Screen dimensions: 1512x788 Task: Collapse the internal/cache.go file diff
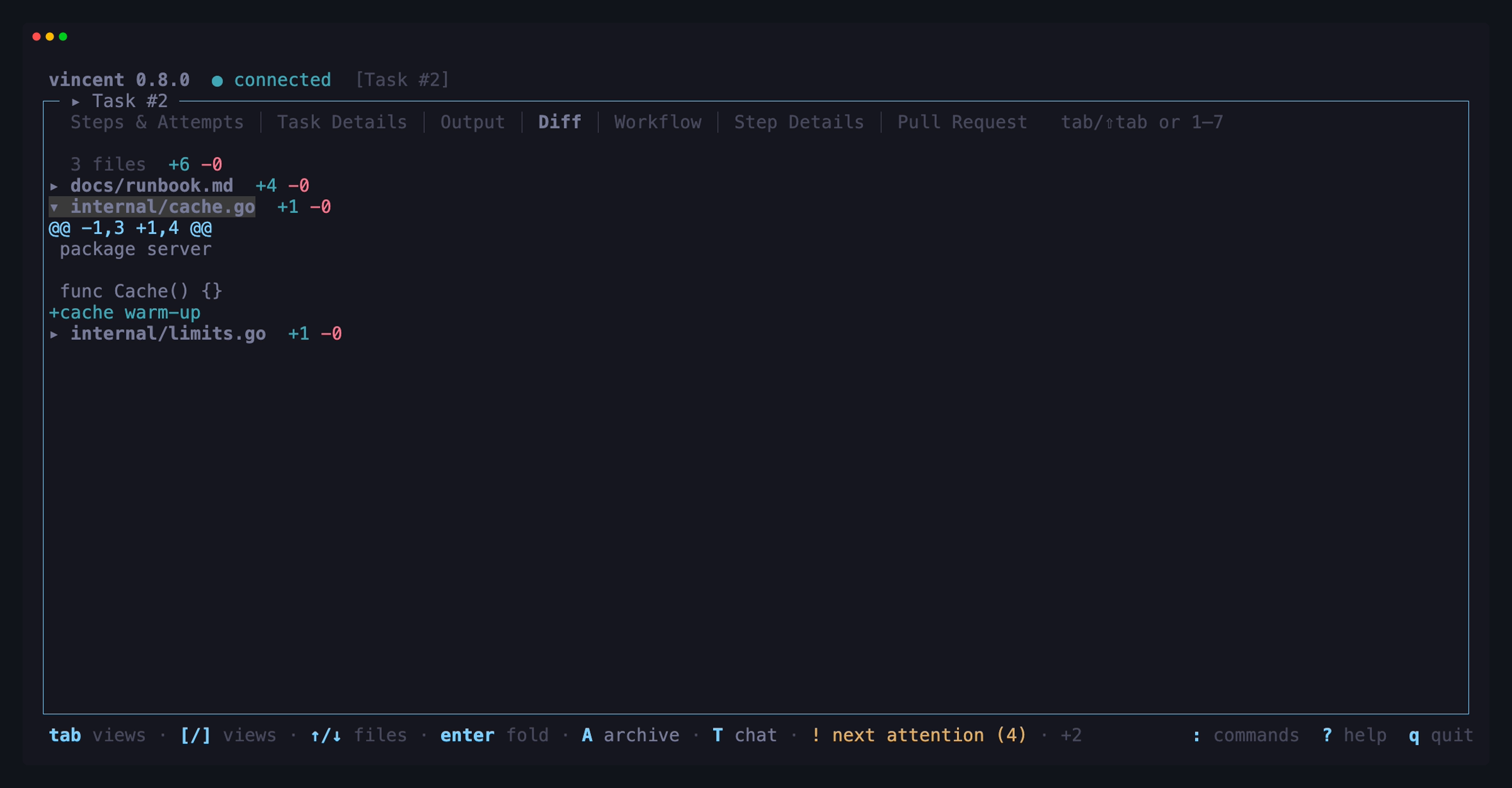tap(54, 207)
